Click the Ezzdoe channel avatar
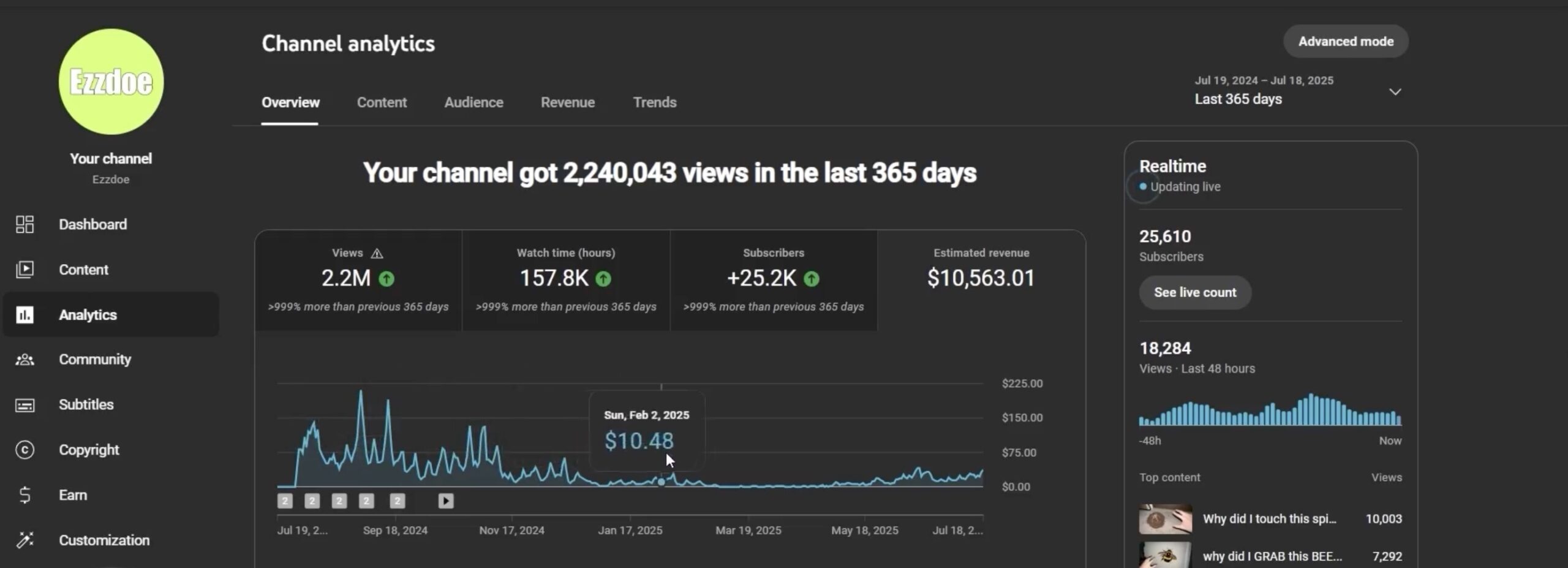The image size is (1568, 568). click(111, 81)
